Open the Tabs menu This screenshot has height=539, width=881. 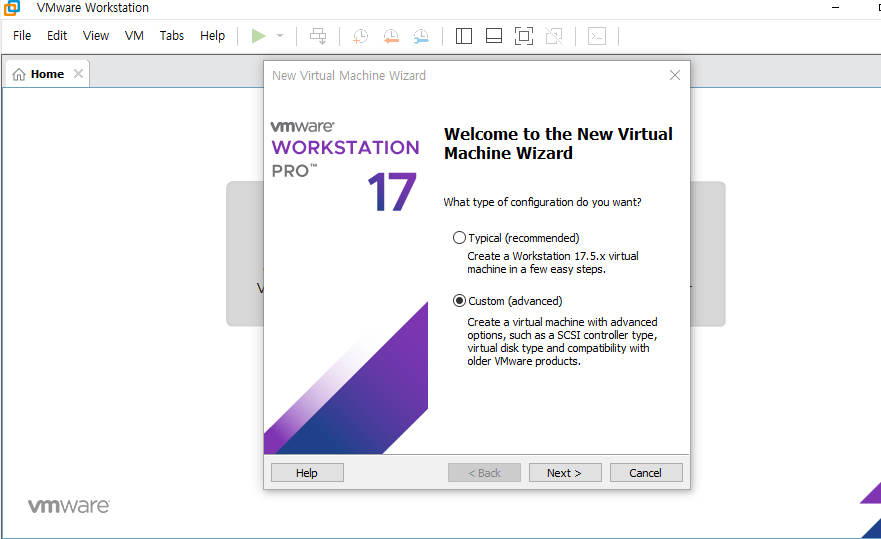pyautogui.click(x=171, y=35)
